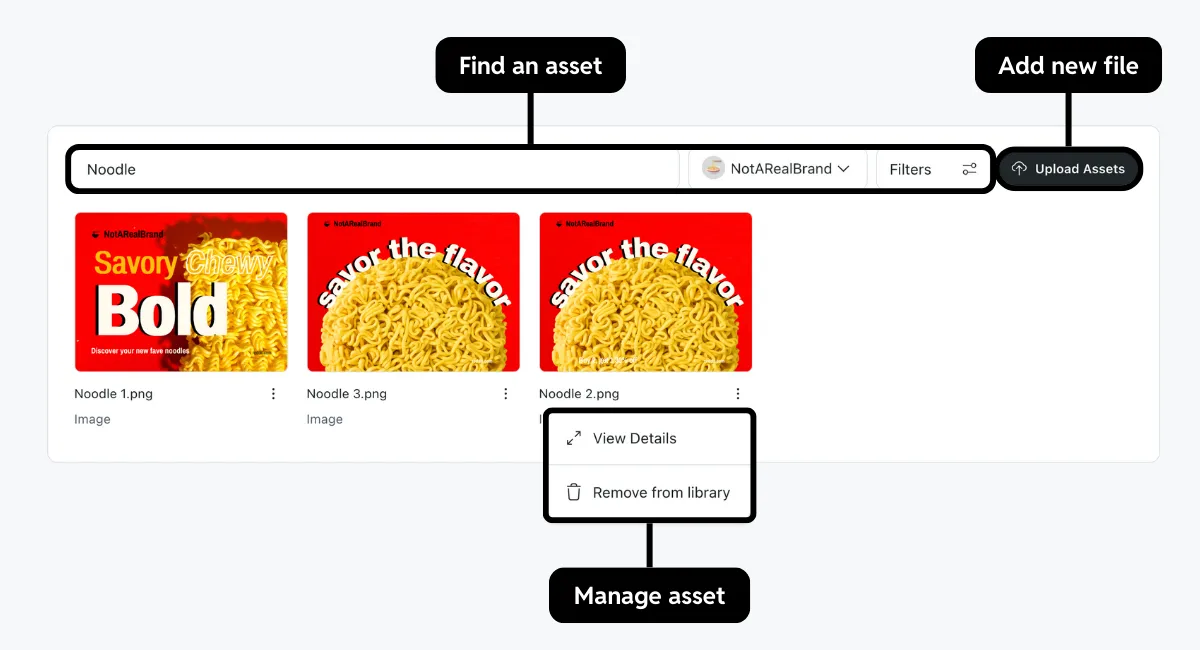This screenshot has height=650, width=1200.
Task: Expand the NotARealBrand brand dropdown
Action: [846, 169]
